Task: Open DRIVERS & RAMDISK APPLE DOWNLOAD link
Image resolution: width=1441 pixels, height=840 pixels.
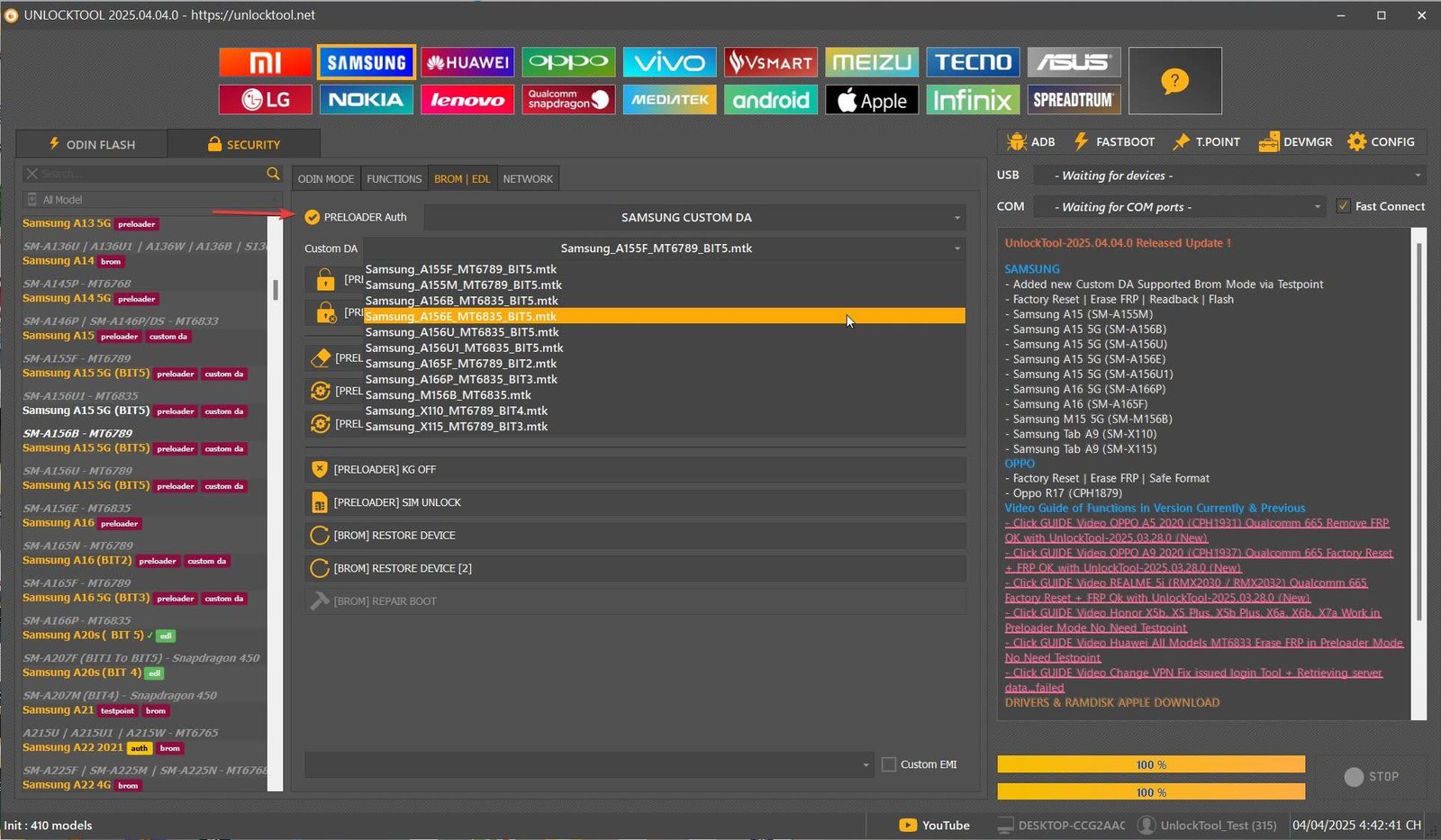Action: point(1111,702)
